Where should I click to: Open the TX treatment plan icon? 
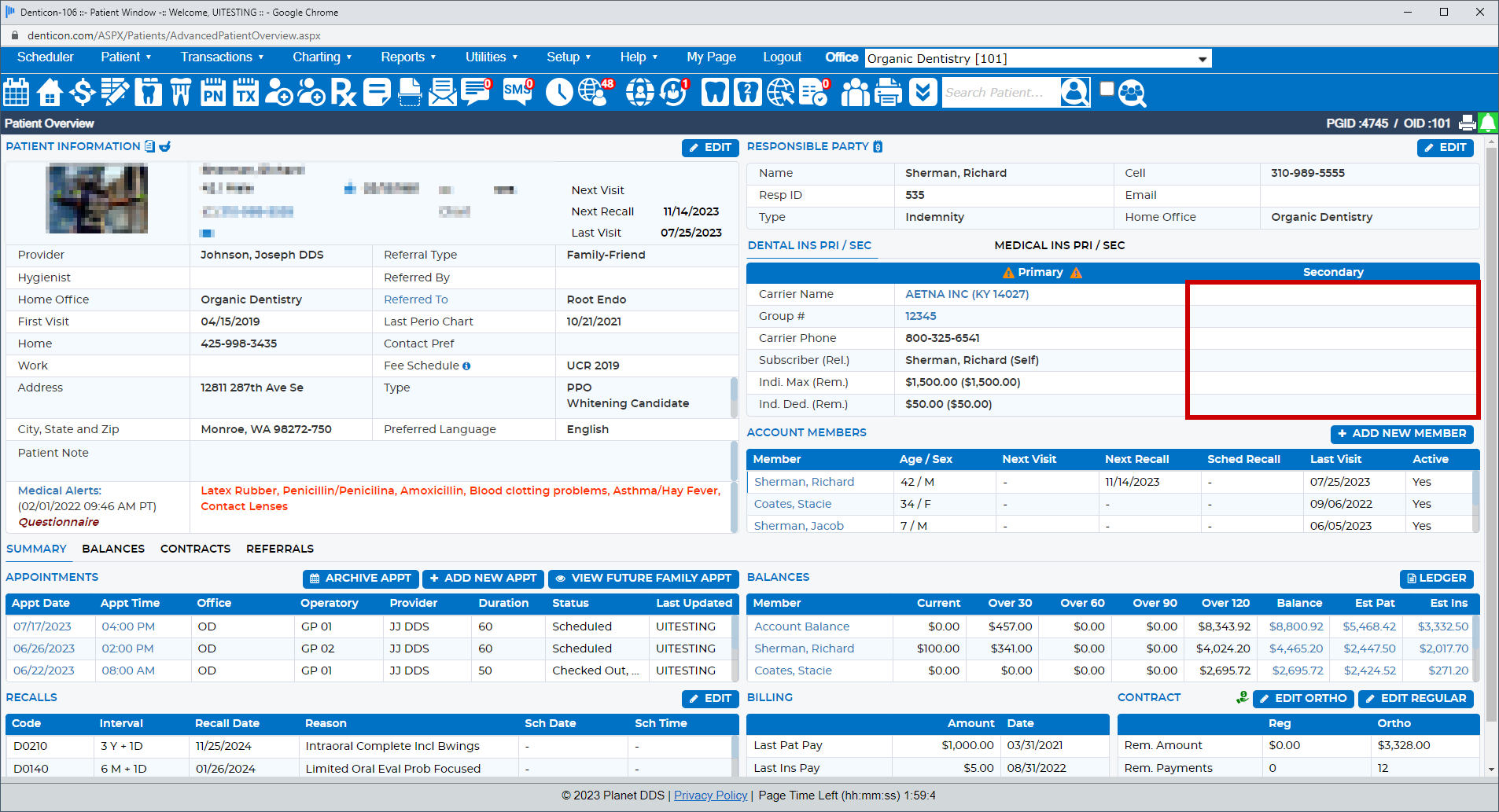(245, 93)
